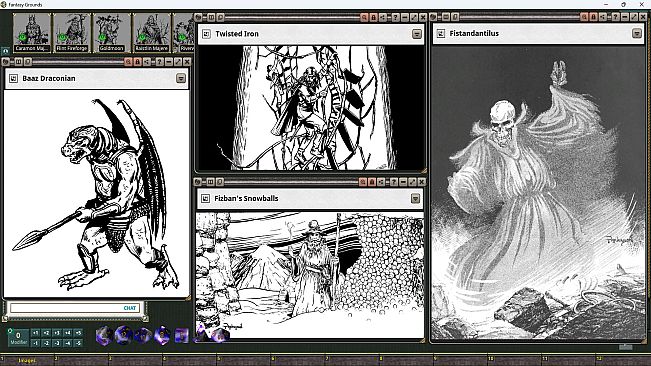Toggle the lock icon in Fizban's Snowballs window
This screenshot has height=366, width=651.
tap(372, 182)
